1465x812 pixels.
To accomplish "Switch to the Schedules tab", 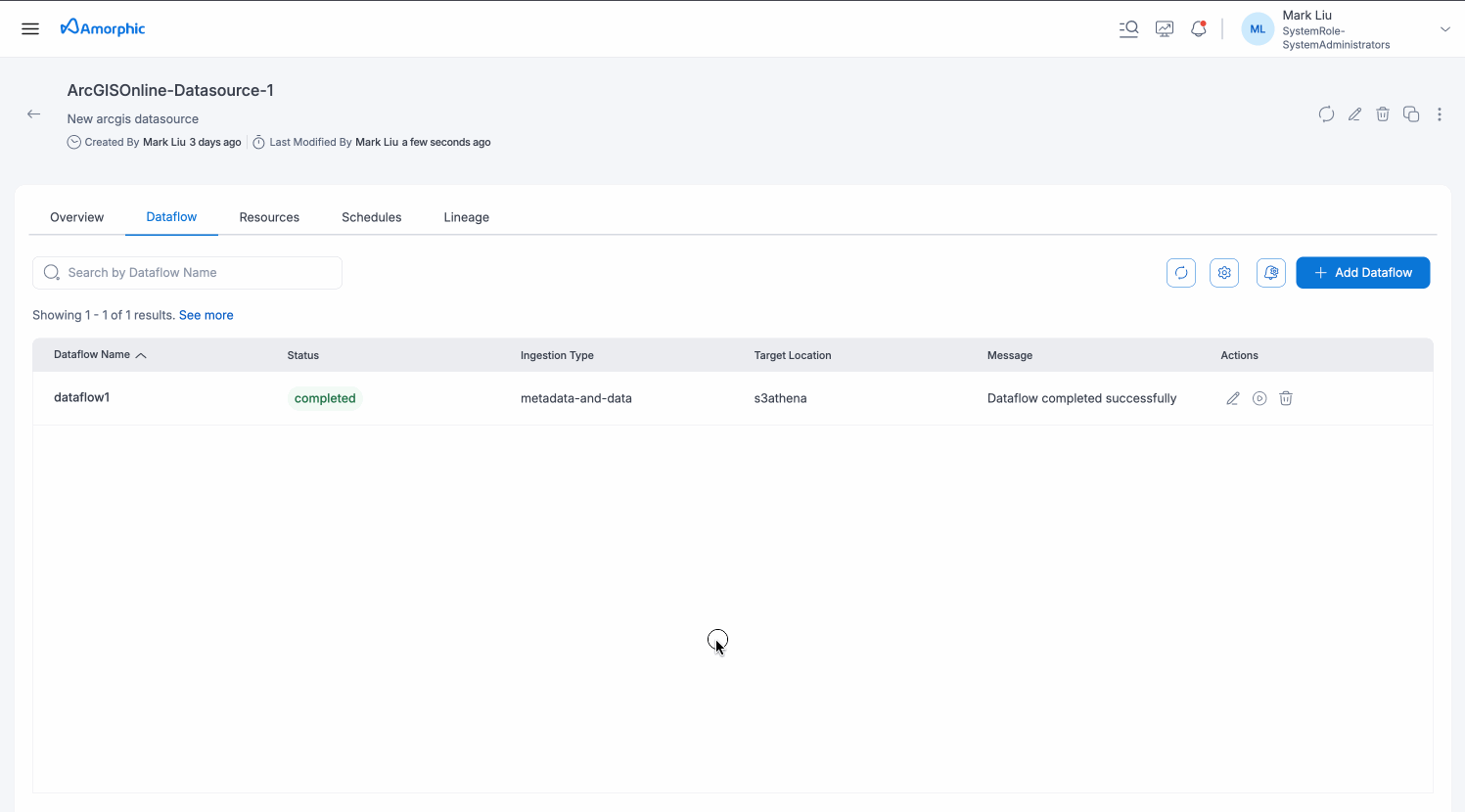I will tap(371, 217).
